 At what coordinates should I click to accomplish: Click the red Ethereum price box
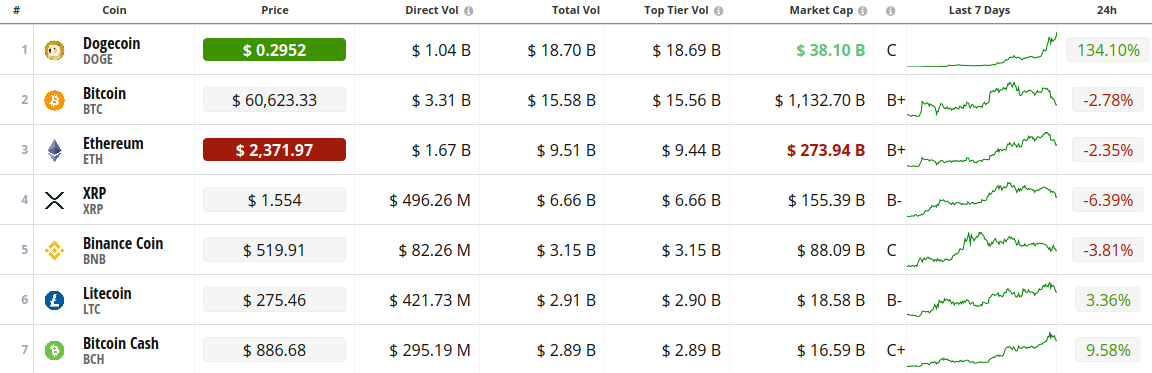[x=274, y=150]
